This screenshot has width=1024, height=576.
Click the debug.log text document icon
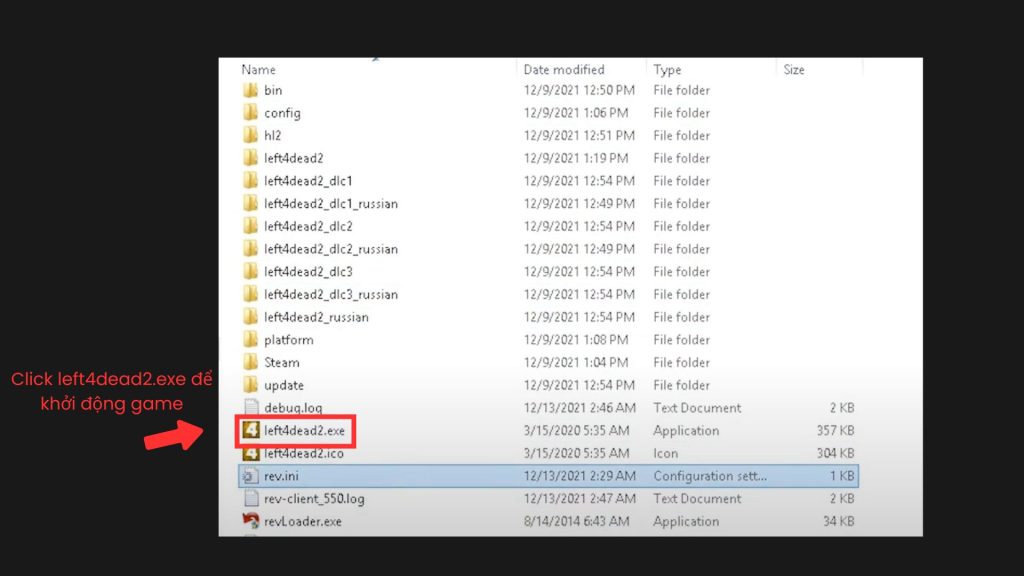point(251,408)
